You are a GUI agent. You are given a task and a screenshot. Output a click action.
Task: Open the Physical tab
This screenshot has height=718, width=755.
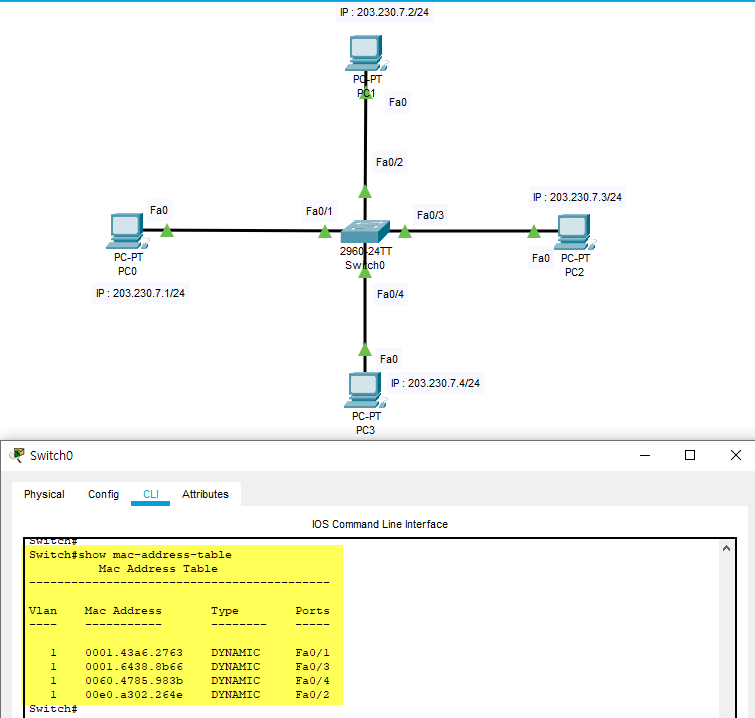pos(44,494)
